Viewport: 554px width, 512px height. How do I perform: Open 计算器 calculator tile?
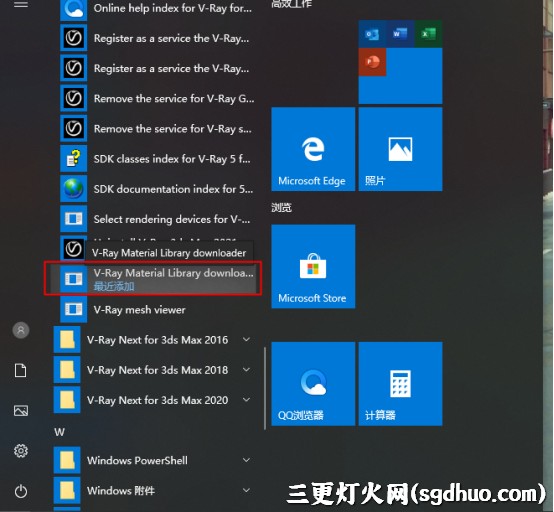click(x=400, y=384)
